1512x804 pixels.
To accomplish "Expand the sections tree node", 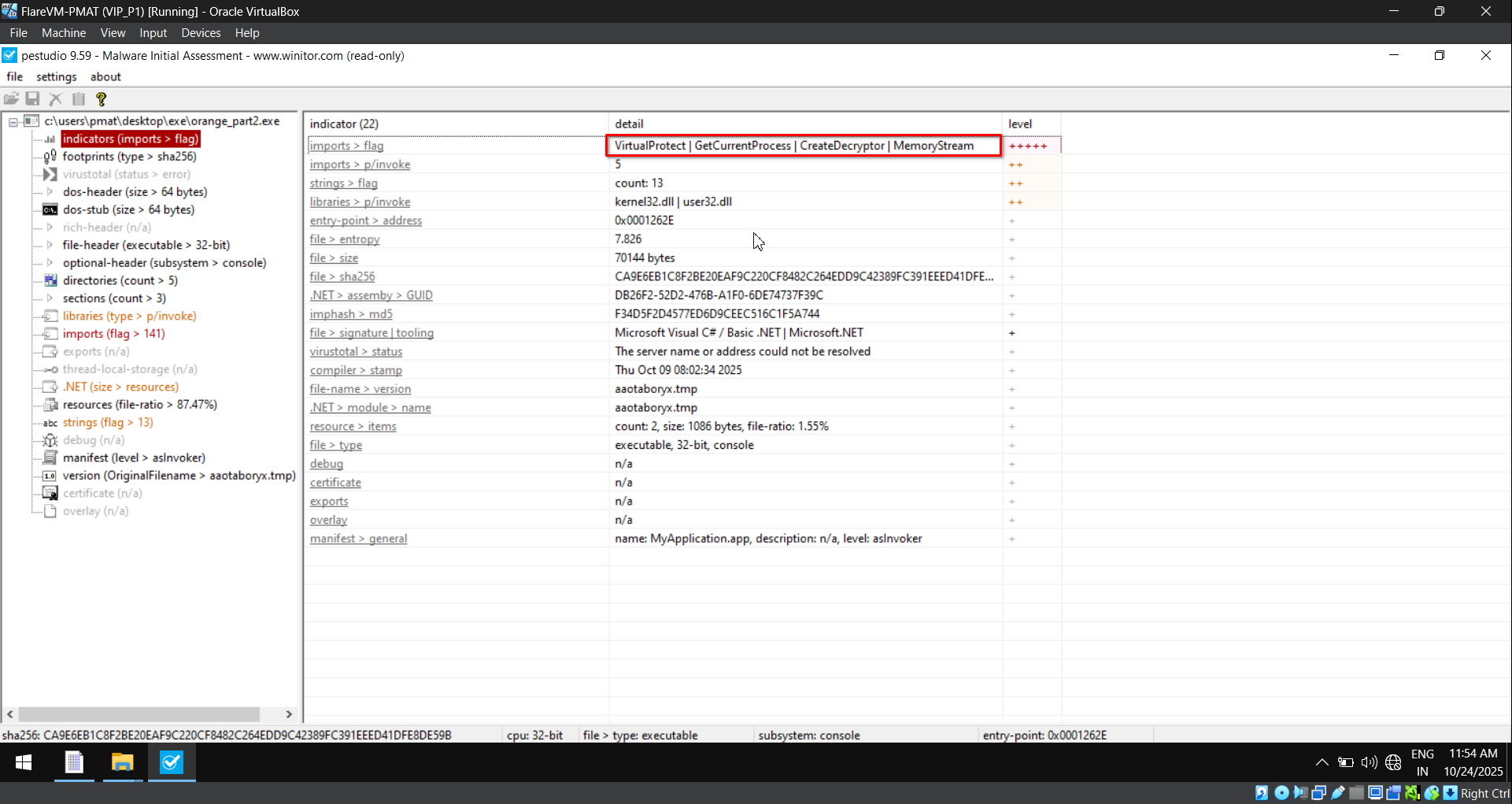I will click(50, 298).
